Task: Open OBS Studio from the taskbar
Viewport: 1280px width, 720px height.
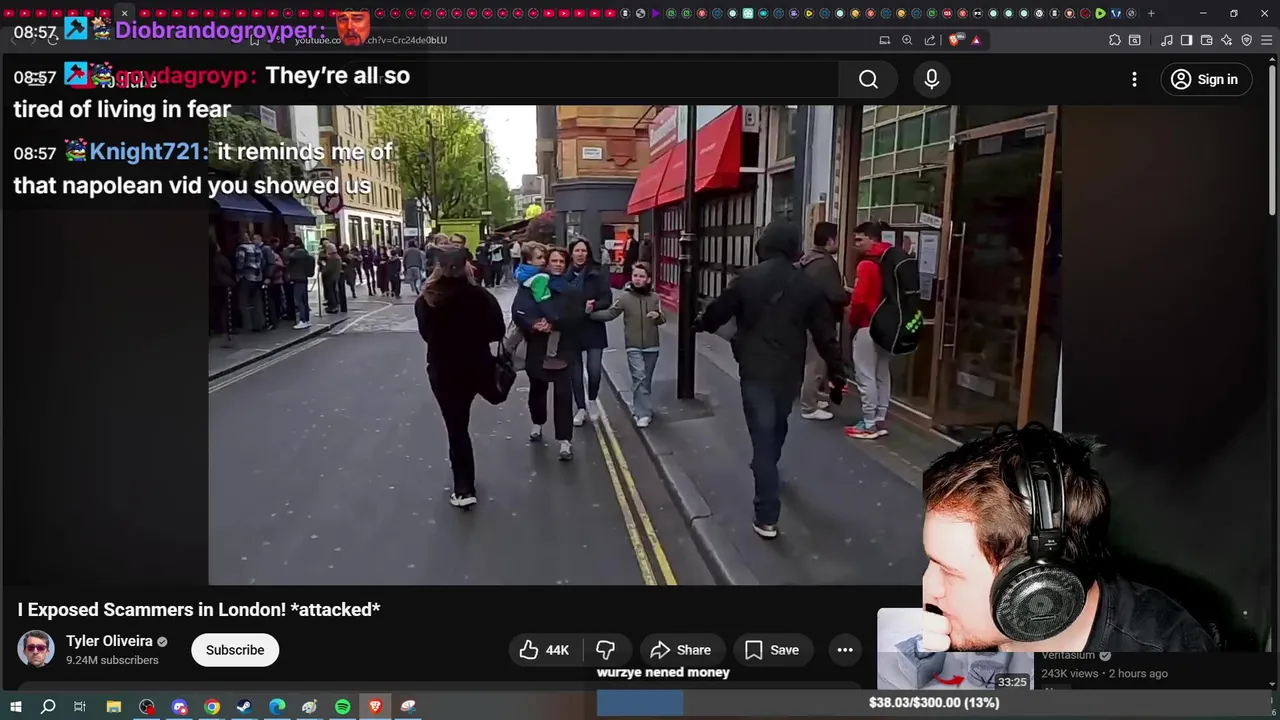Action: (147, 707)
